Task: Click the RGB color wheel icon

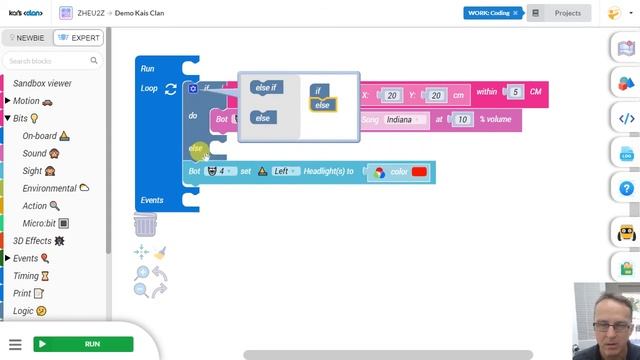Action: coord(379,172)
